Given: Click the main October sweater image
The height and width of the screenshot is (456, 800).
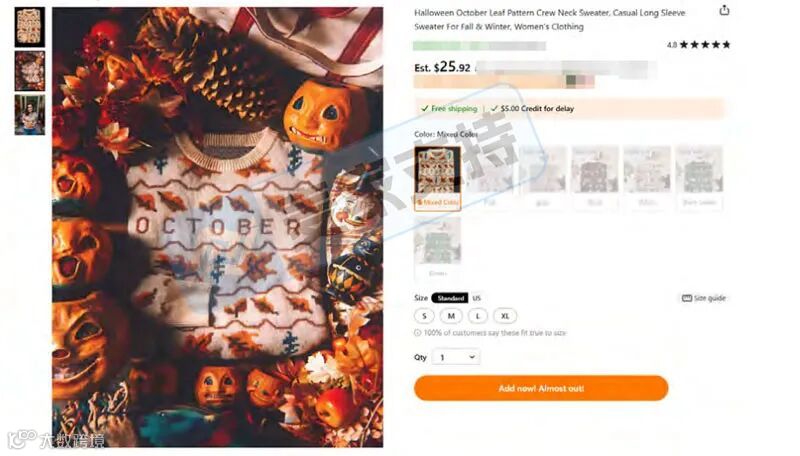Looking at the screenshot, I should pos(218,227).
